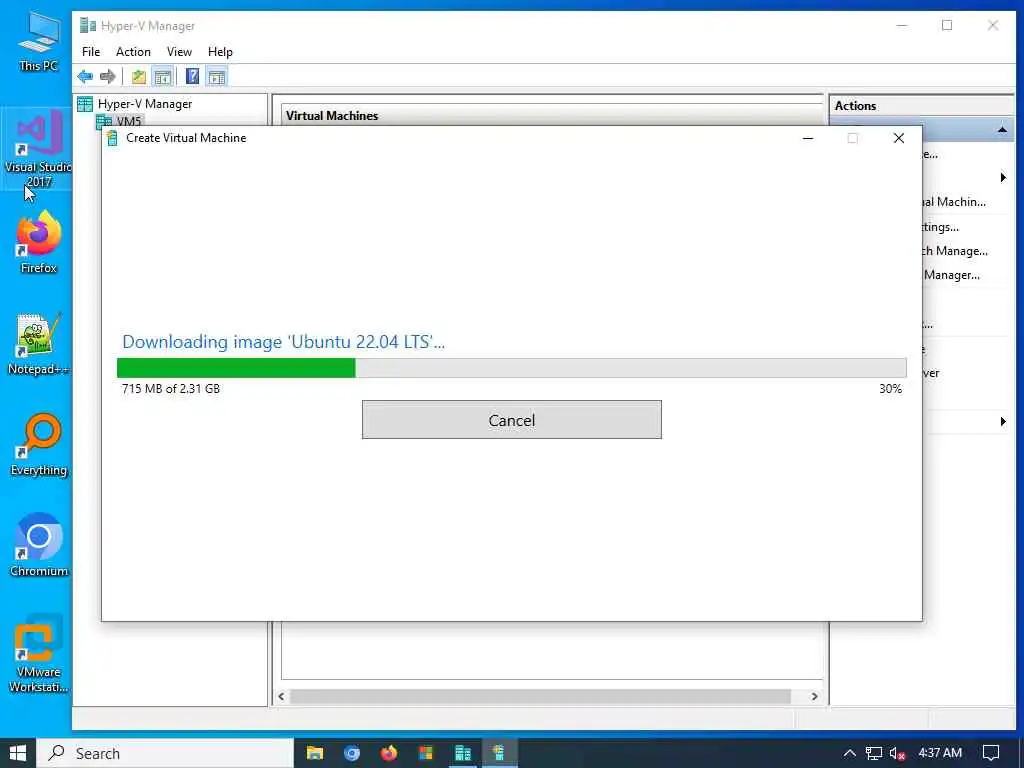
Task: Click the forward arrow in Hyper-V Manager toolbar
Action: 108,76
